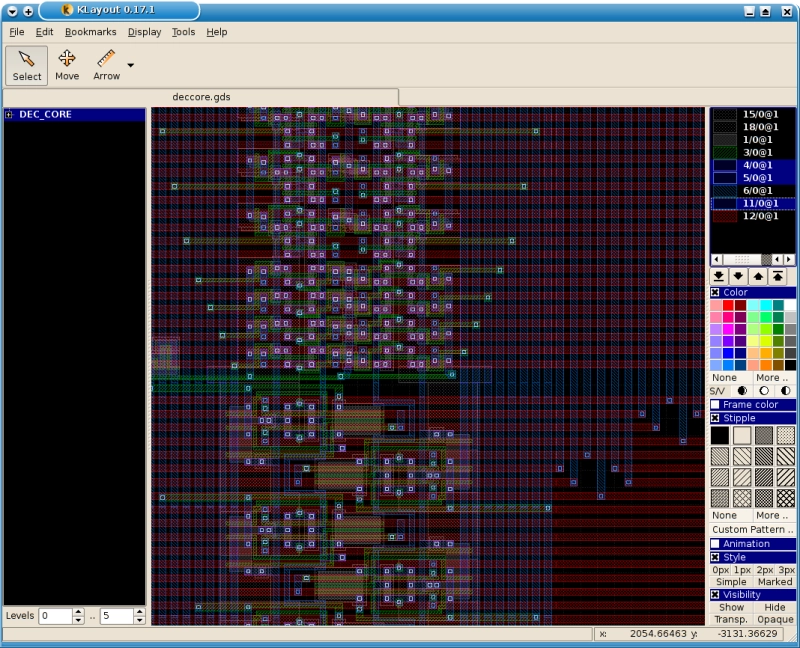Screen dimensions: 800x648
Task: Enable the Frame color panel
Action: 715,405
